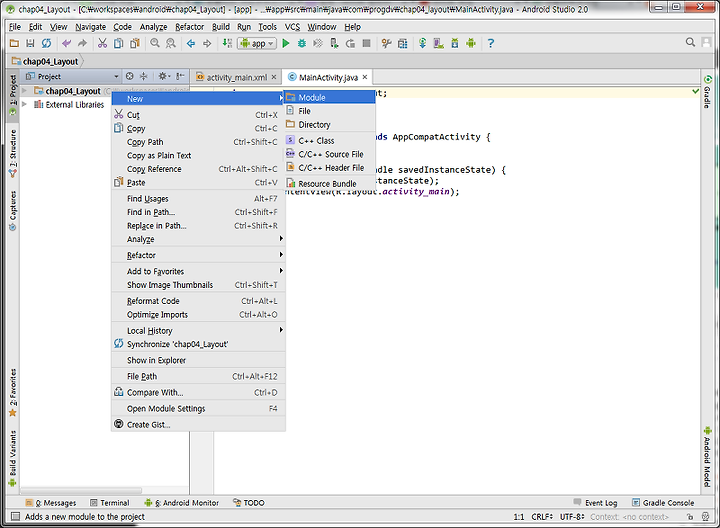Image resolution: width=720 pixels, height=528 pixels.
Task: Click the chap04_Layout breadcrumb
Action: click(x=46, y=61)
